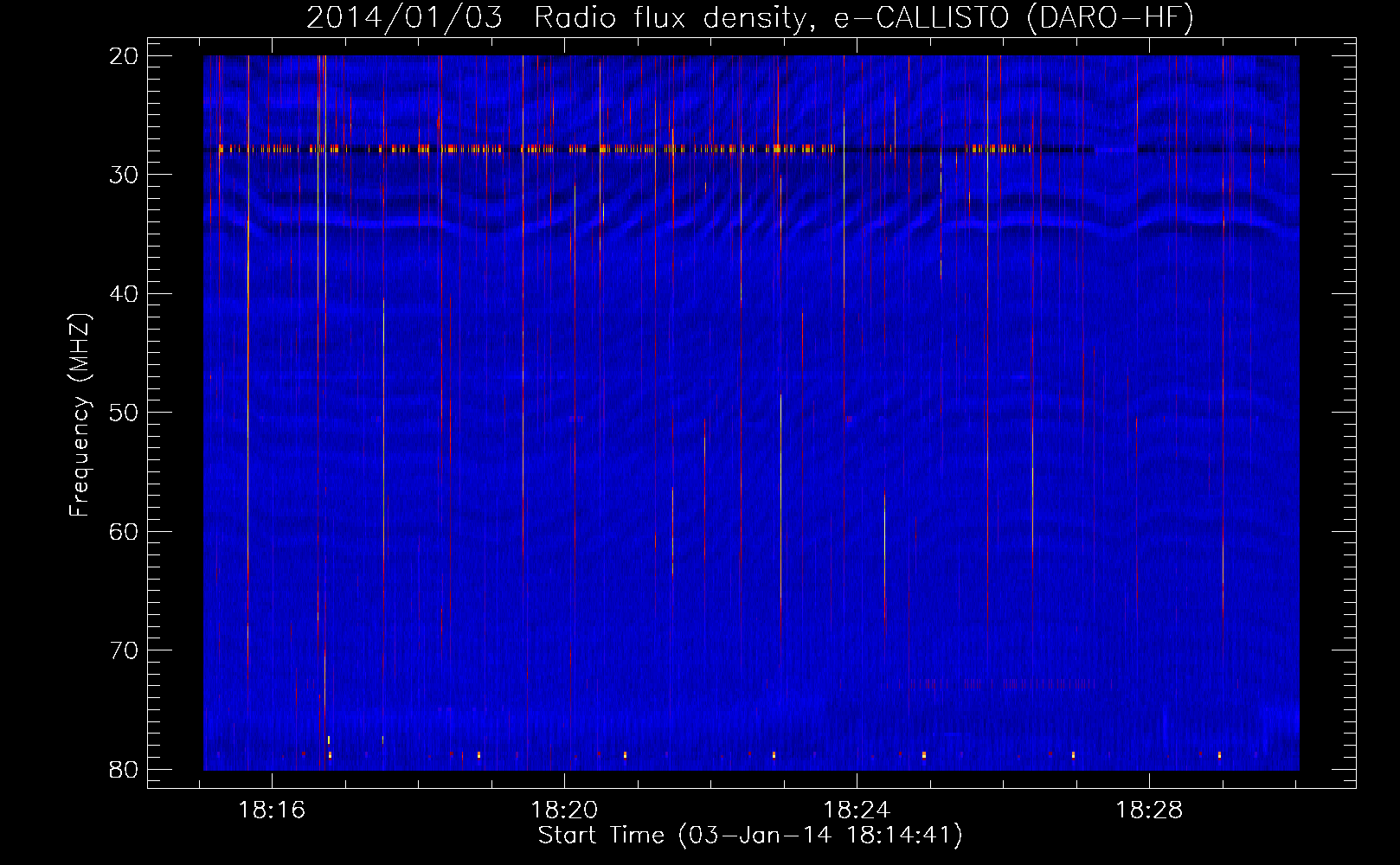
Task: Click the '50' frequency tick label
Action: point(125,413)
